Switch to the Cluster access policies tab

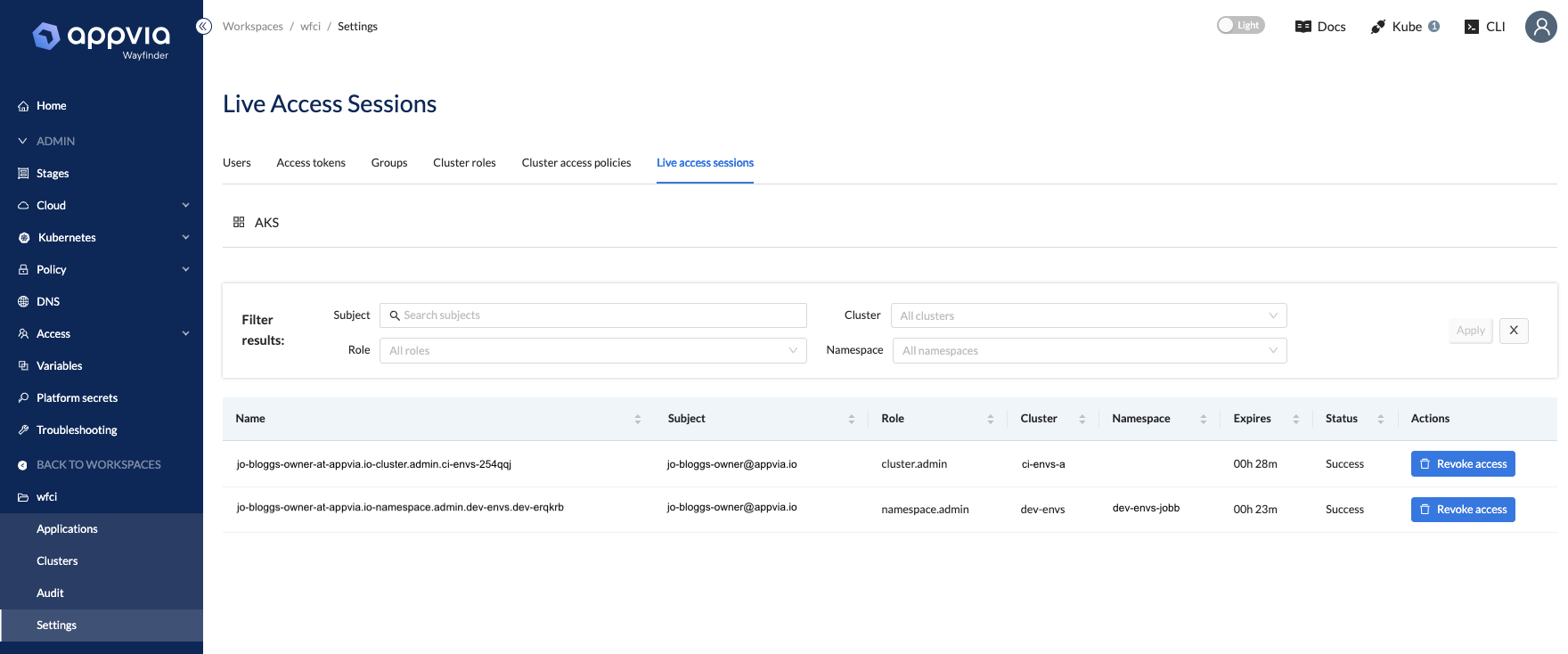pyautogui.click(x=576, y=163)
